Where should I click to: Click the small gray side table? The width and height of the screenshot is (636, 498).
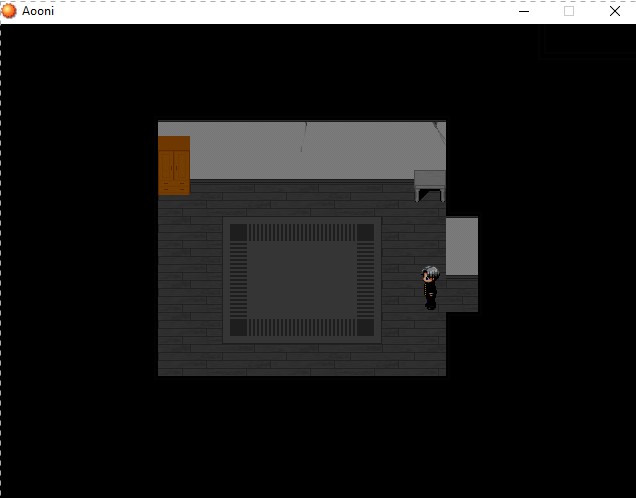[430, 186]
